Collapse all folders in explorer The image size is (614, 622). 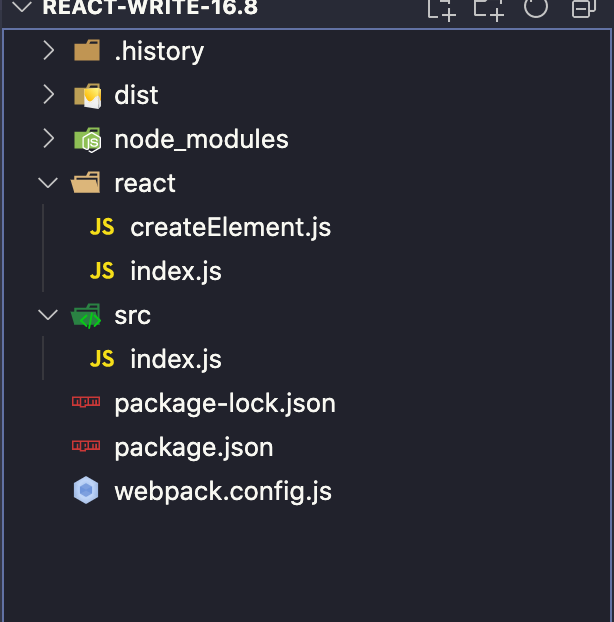click(583, 8)
